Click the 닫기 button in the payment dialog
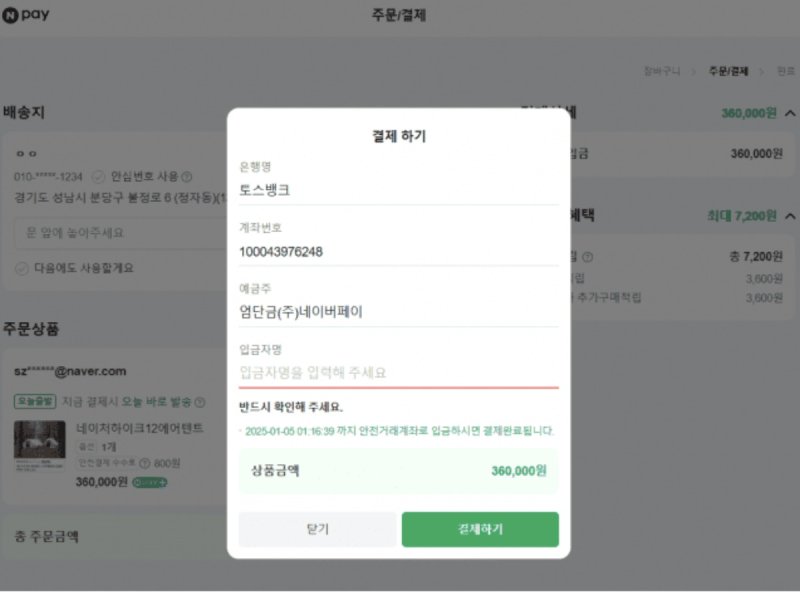The width and height of the screenshot is (800, 592). click(317, 528)
